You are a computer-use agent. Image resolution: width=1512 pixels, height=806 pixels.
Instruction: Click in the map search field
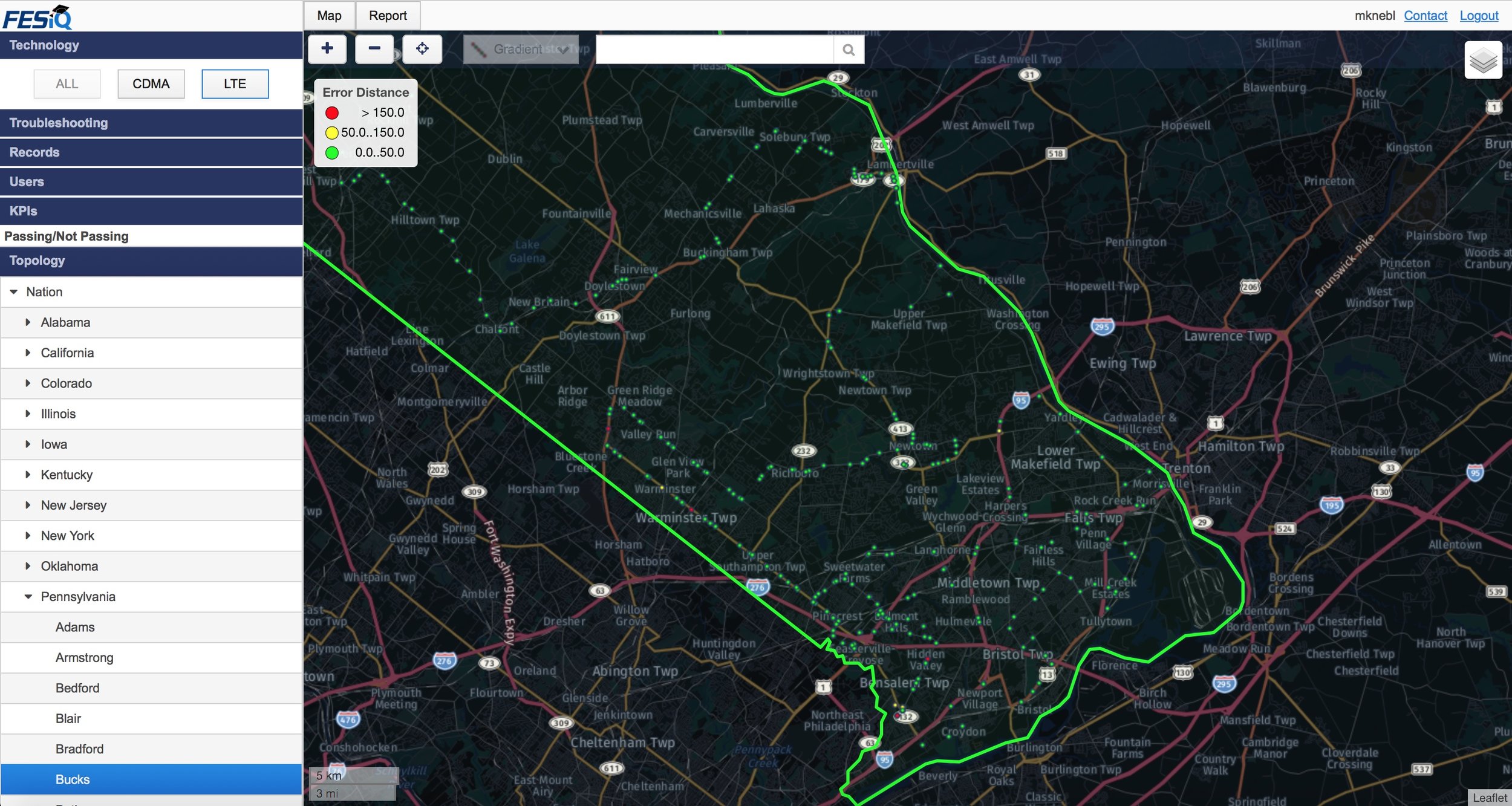(715, 50)
